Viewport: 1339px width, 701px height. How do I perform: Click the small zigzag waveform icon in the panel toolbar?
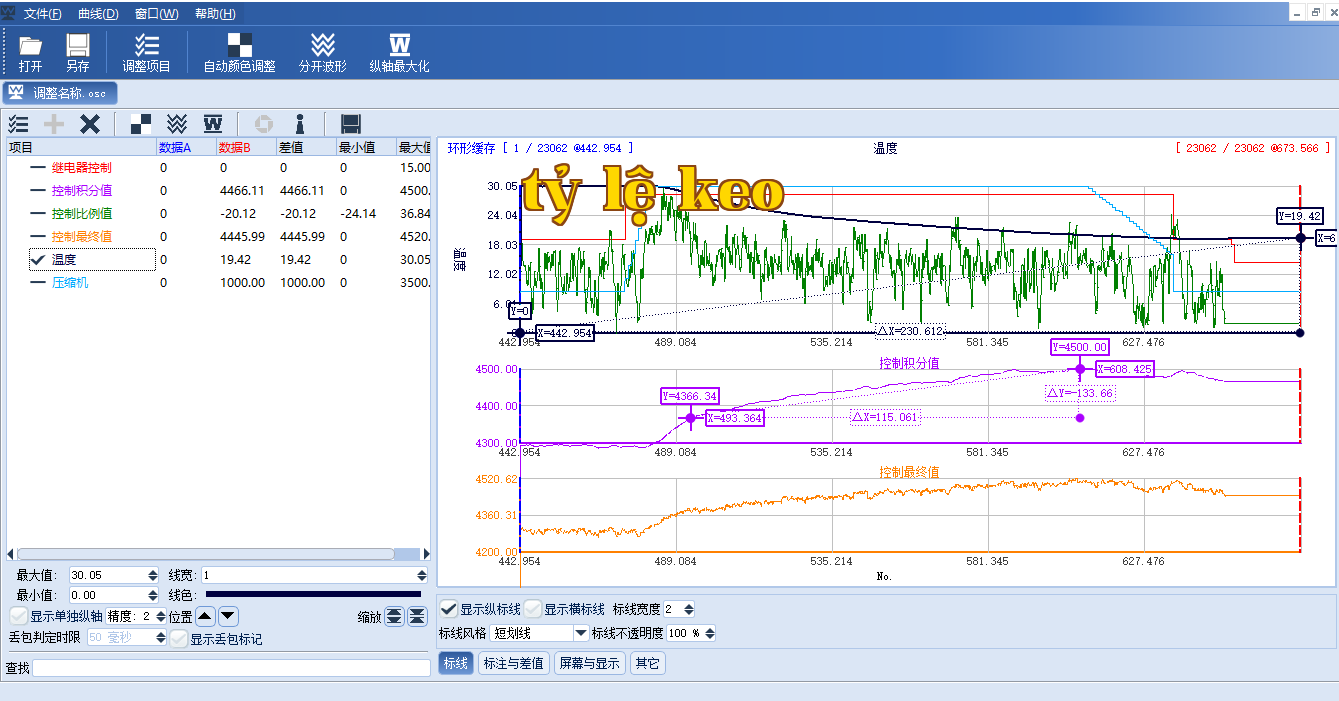pyautogui.click(x=177, y=124)
